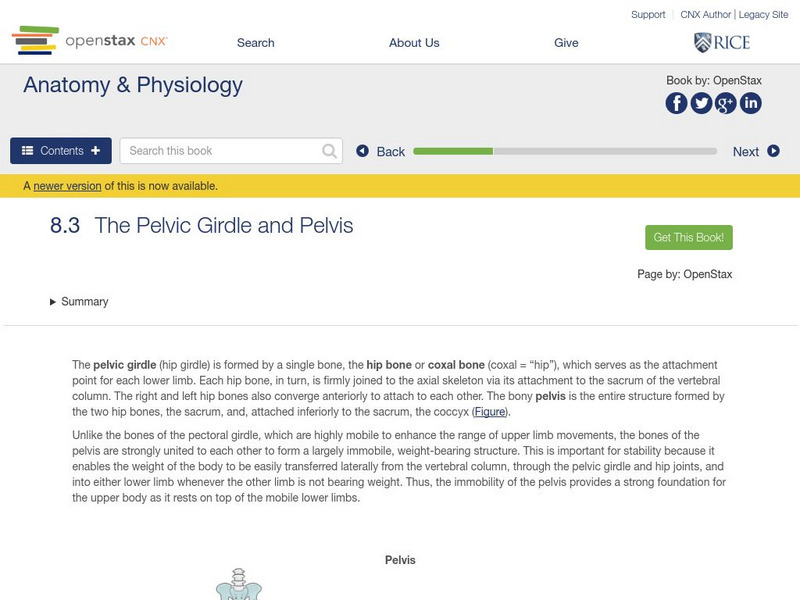Click the Back arrow icon
800x600 pixels.
(x=363, y=151)
